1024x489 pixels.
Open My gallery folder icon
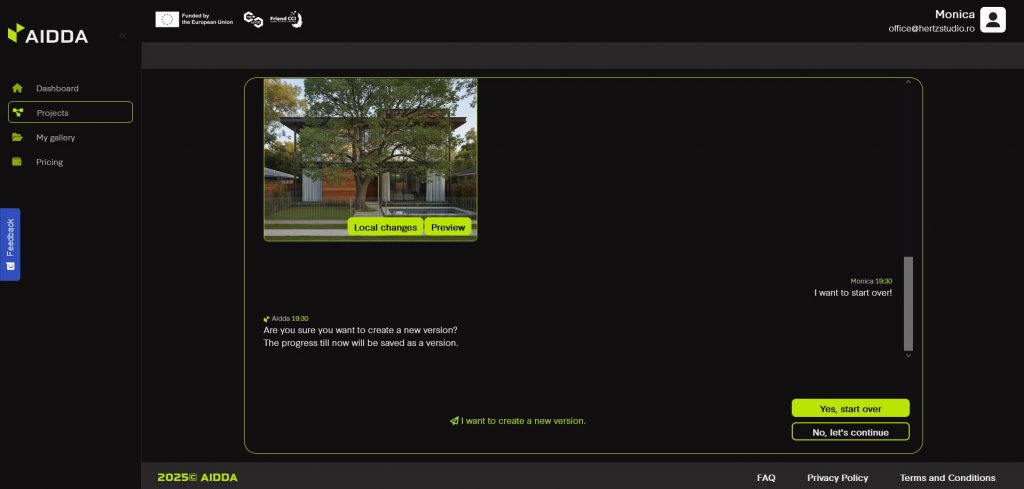pyautogui.click(x=17, y=137)
